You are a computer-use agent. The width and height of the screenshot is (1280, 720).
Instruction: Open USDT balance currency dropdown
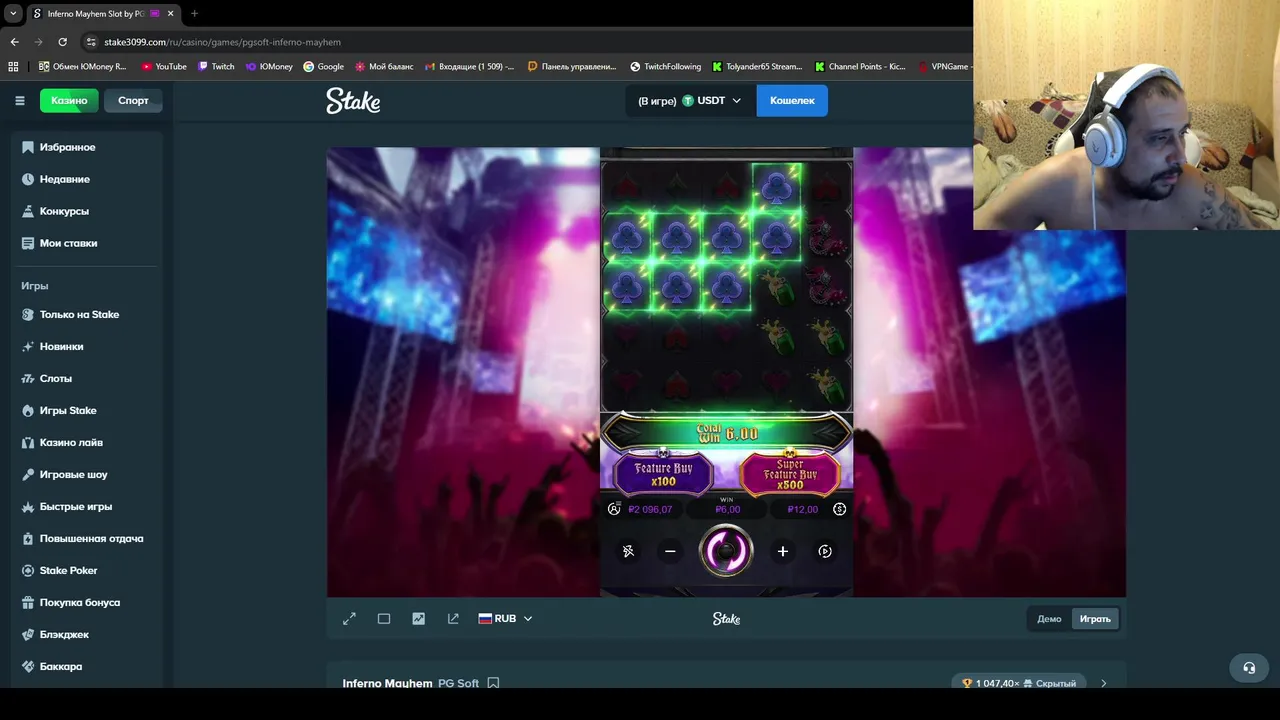coord(690,100)
